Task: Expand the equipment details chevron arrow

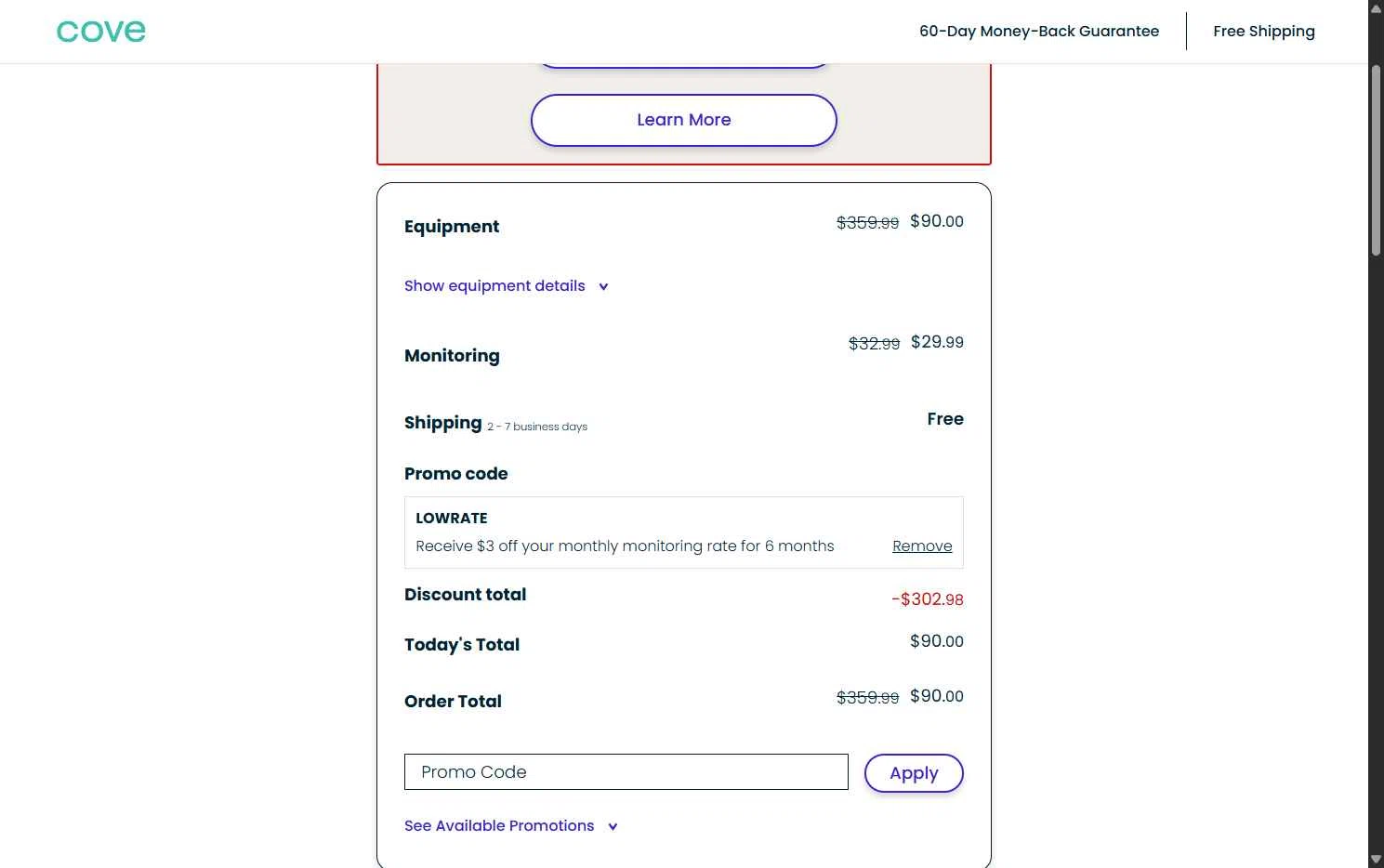Action: (x=603, y=287)
